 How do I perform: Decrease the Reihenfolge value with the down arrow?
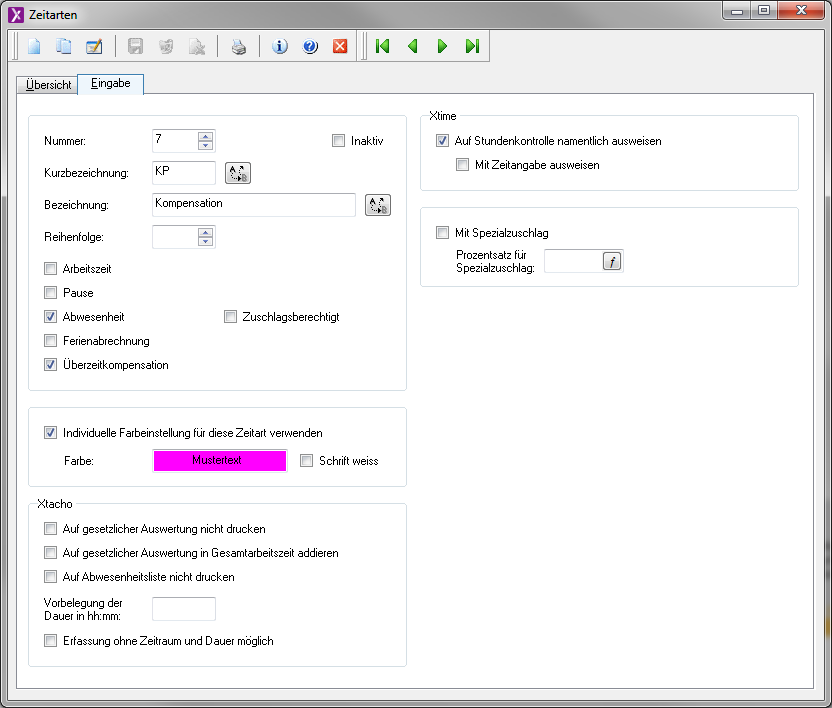[205, 242]
